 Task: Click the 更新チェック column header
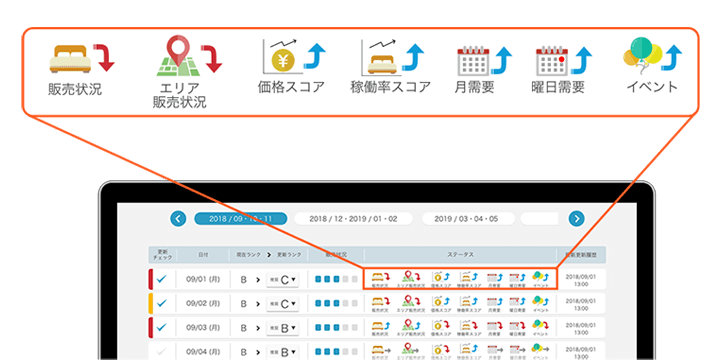163,254
